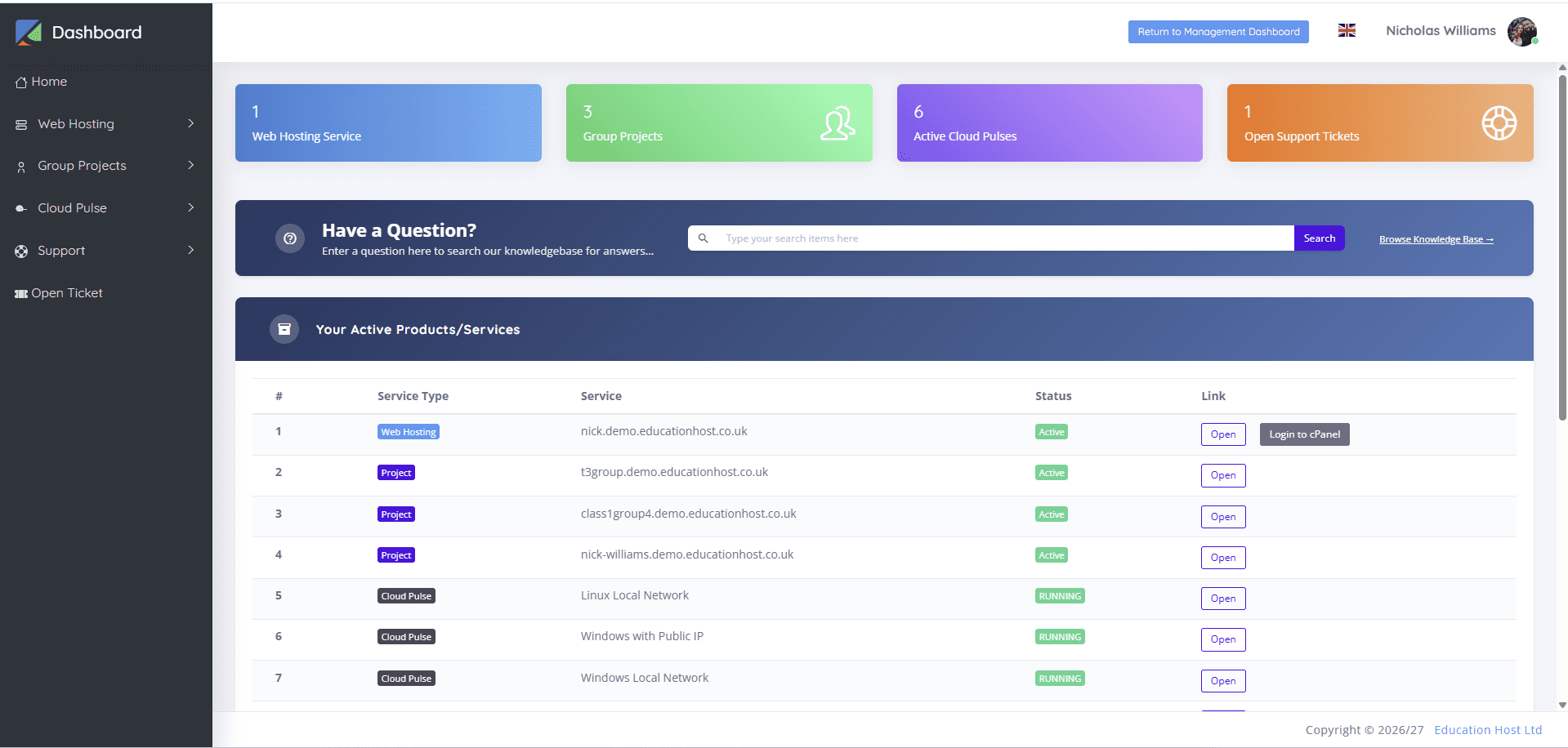The image size is (1568, 748).
Task: Click the Open Ticket ticket icon
Action: (x=21, y=294)
